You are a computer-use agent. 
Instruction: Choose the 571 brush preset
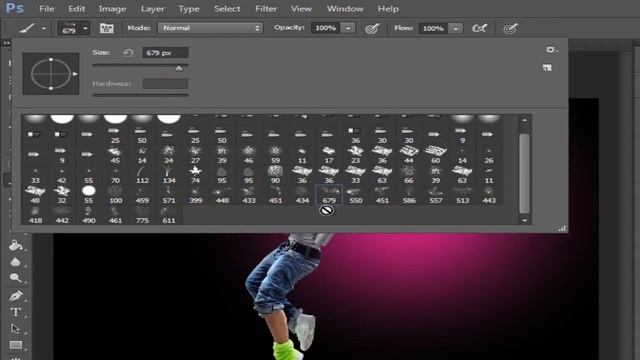coord(169,195)
